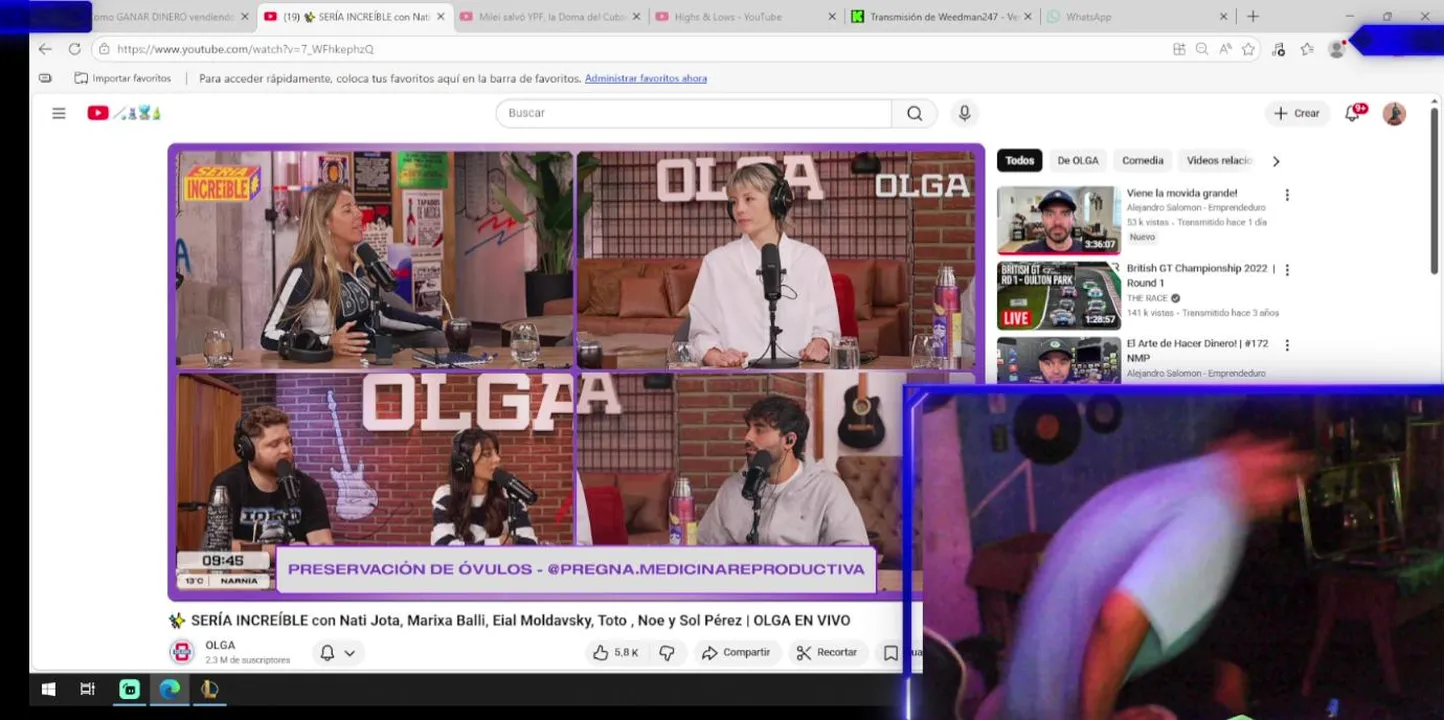Open the browser profile icon

click(x=1336, y=49)
